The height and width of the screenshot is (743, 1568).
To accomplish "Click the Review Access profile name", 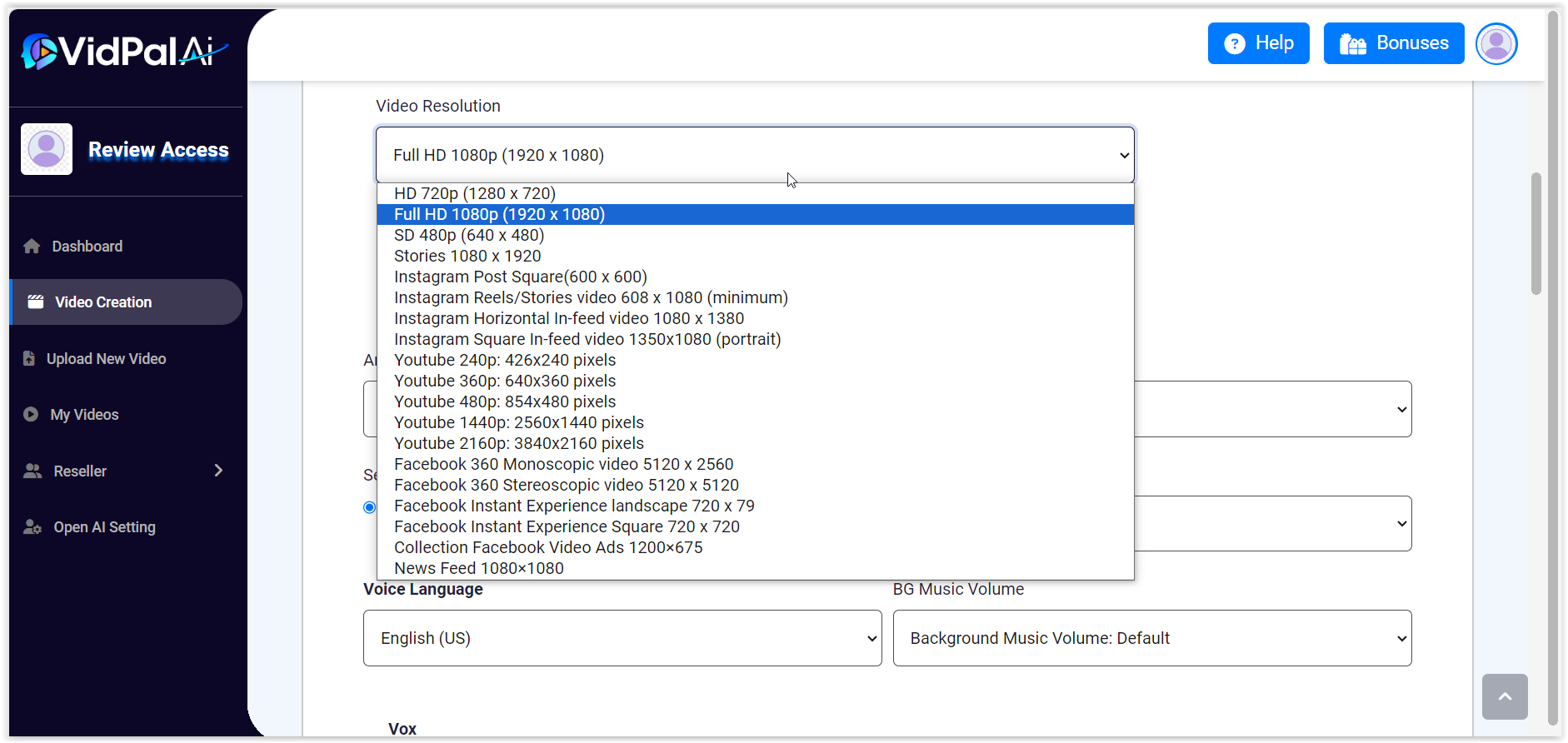I will [158, 150].
